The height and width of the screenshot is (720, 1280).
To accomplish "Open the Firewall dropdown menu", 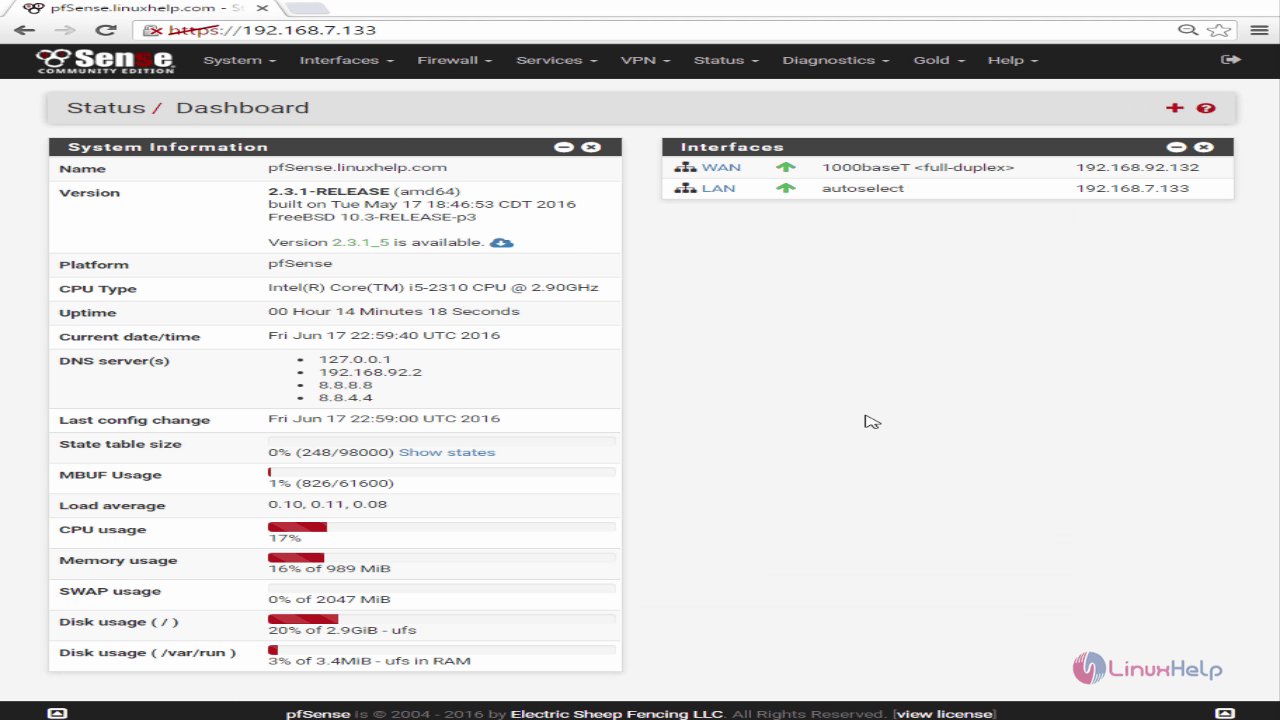I will click(x=454, y=60).
